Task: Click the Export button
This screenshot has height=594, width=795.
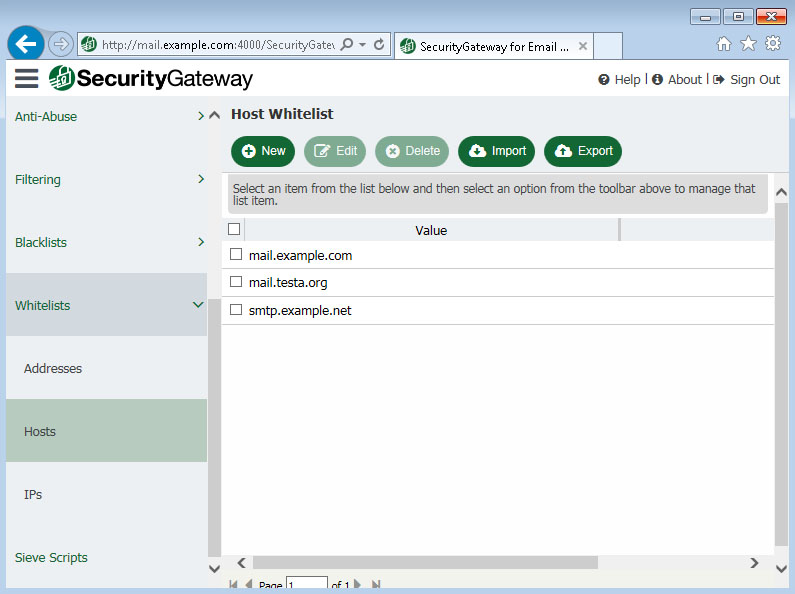Action: [583, 151]
